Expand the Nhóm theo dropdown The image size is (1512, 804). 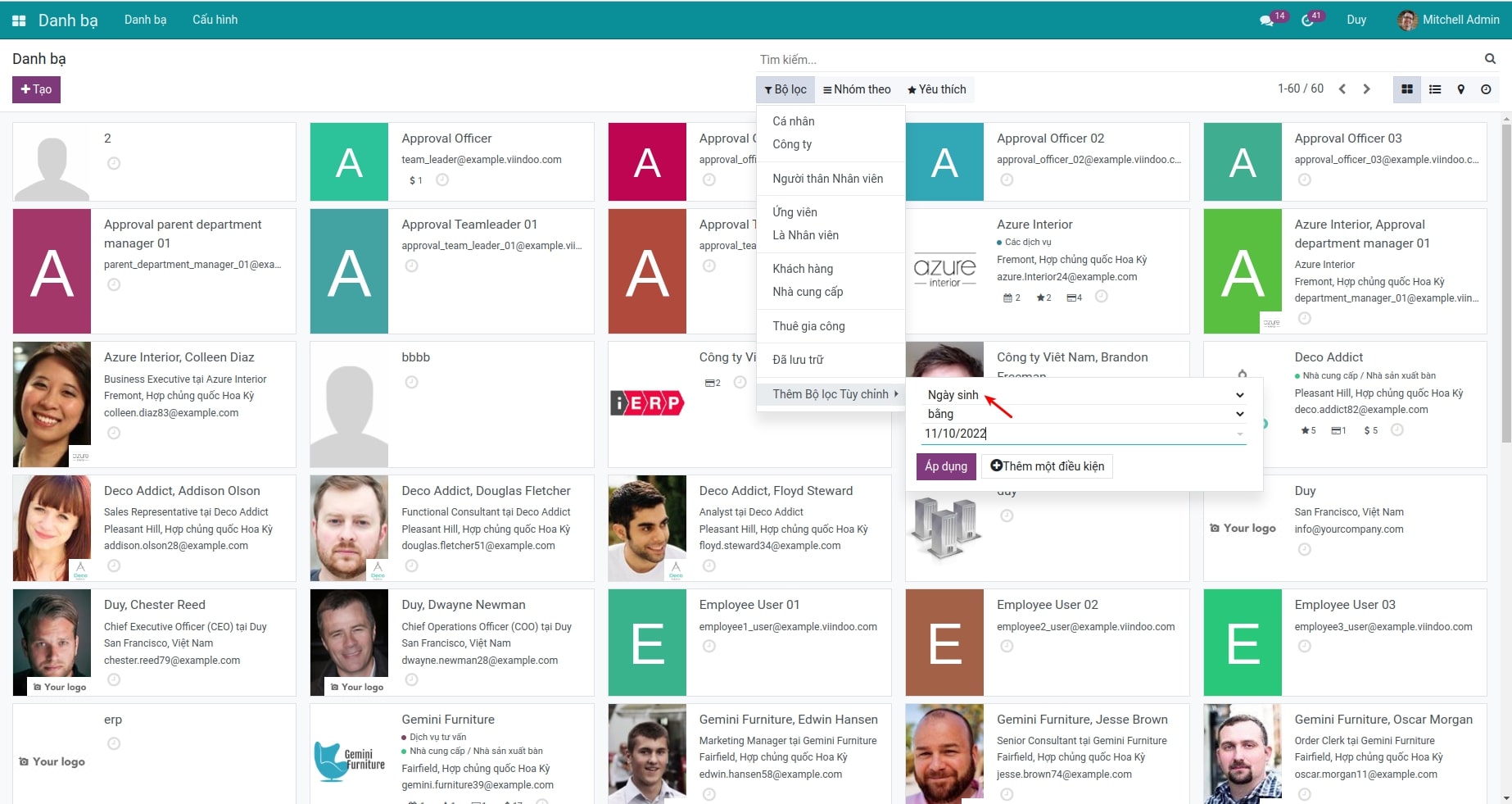pyautogui.click(x=857, y=89)
